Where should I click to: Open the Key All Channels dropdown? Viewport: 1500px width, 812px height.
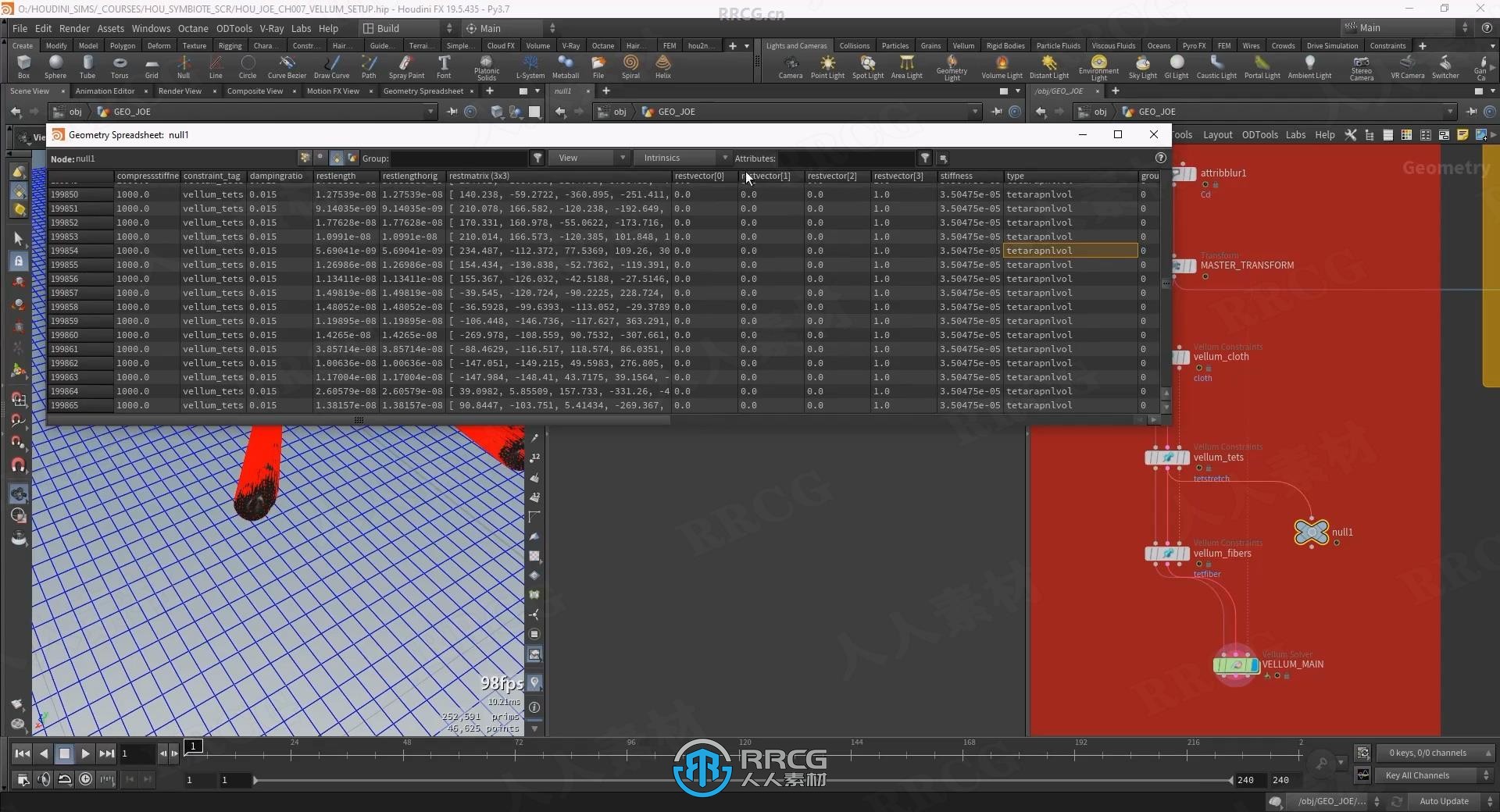coord(1434,775)
